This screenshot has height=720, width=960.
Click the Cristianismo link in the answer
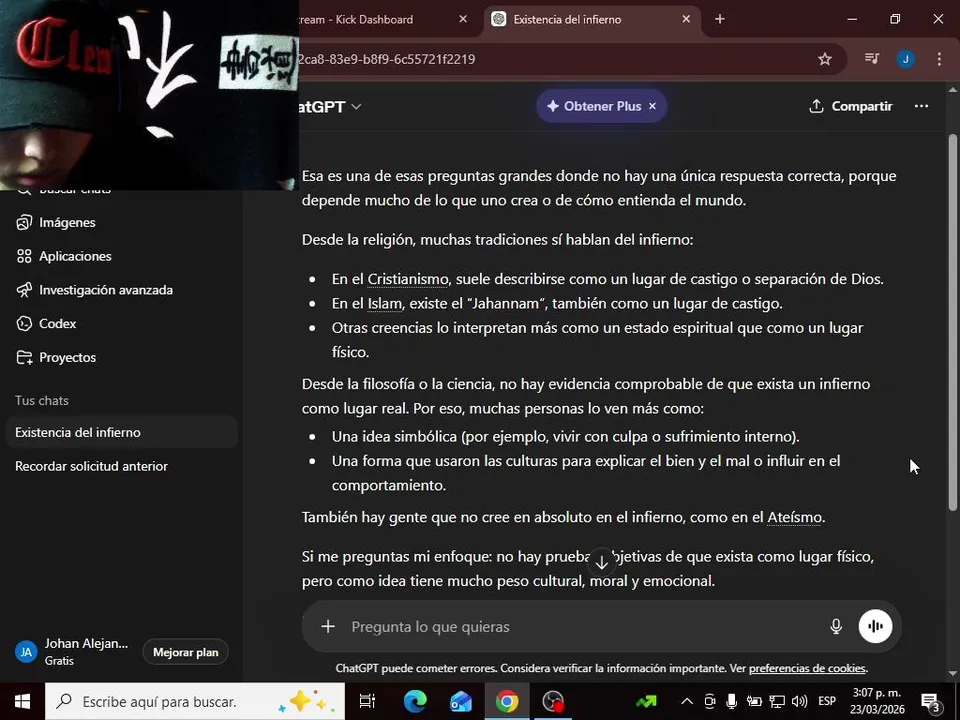click(x=408, y=279)
